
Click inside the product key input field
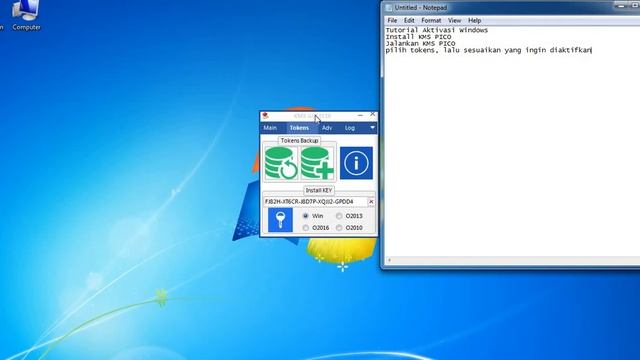315,202
